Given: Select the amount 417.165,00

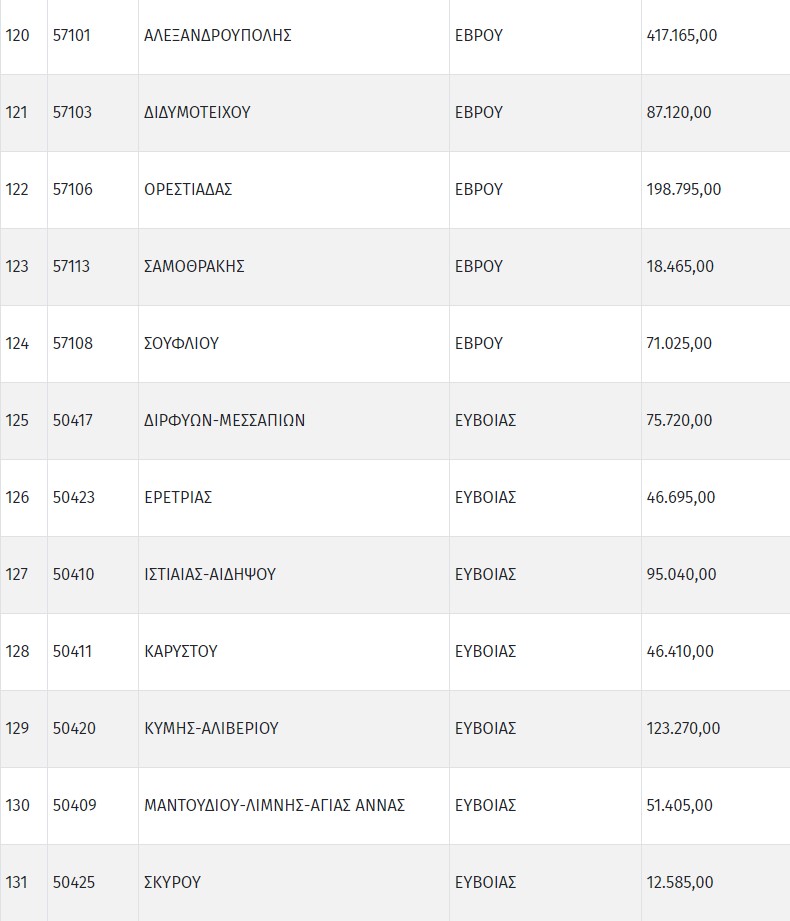Looking at the screenshot, I should [682, 36].
